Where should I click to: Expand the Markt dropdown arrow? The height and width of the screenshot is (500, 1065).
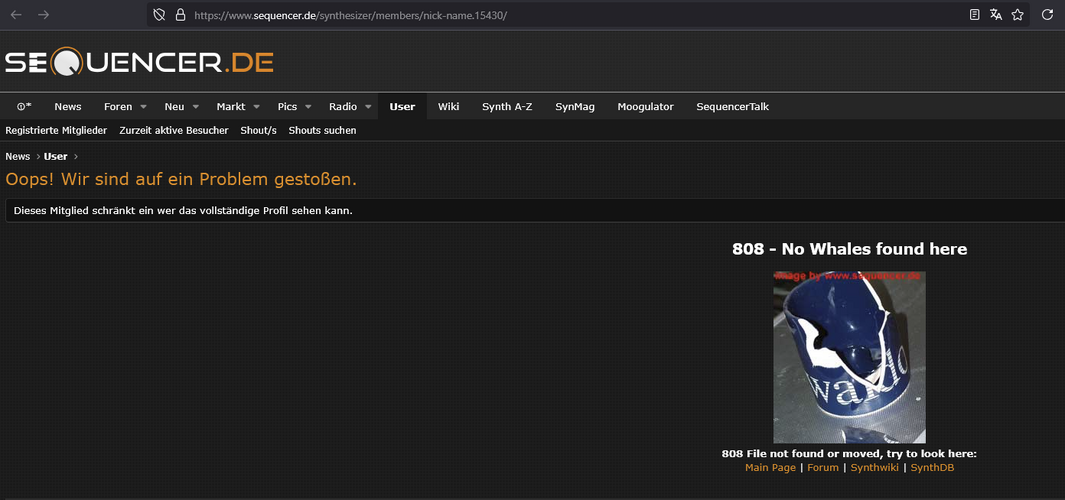pos(257,107)
